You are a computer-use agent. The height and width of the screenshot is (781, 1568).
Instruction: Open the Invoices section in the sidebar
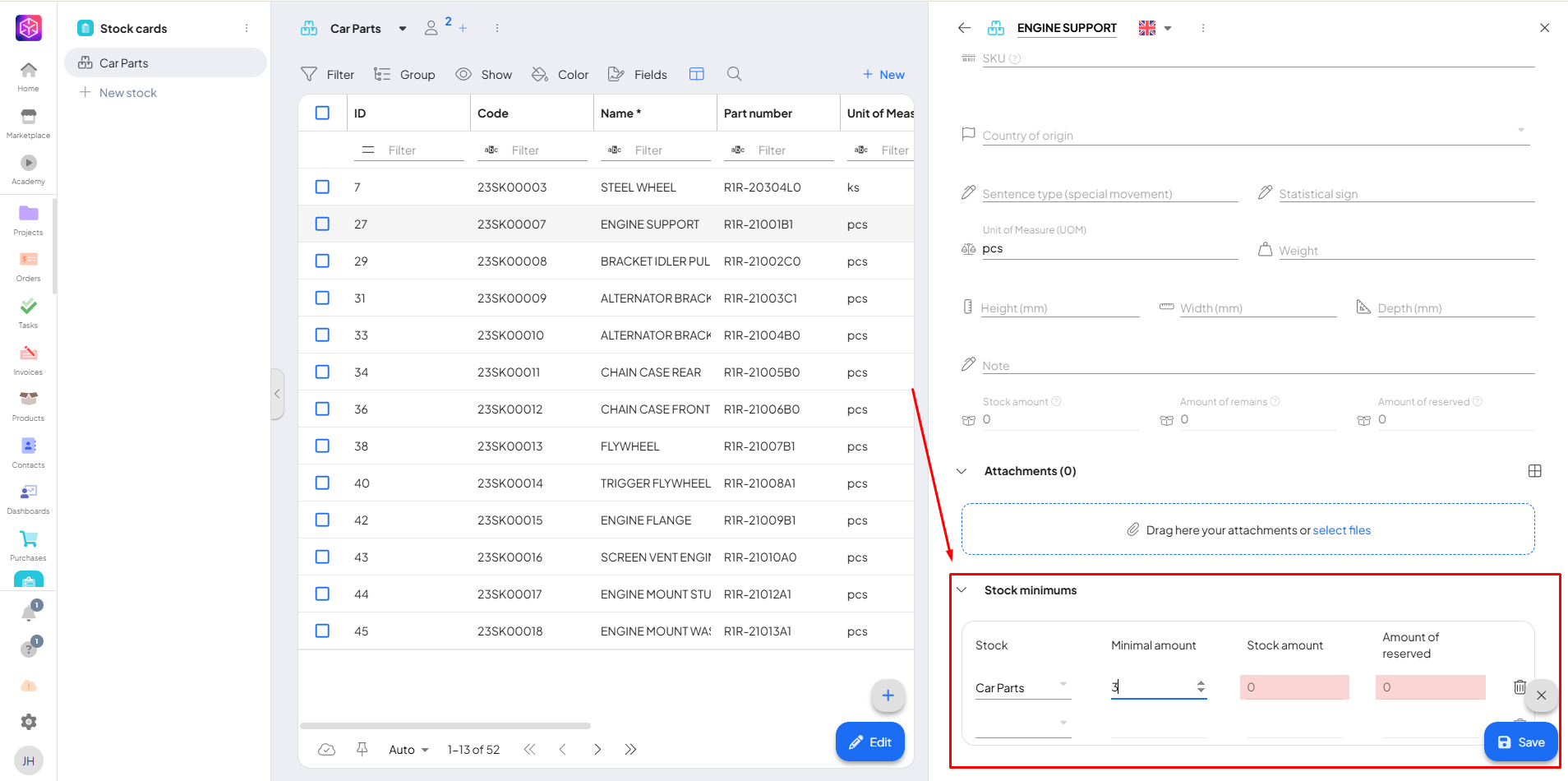pyautogui.click(x=29, y=359)
